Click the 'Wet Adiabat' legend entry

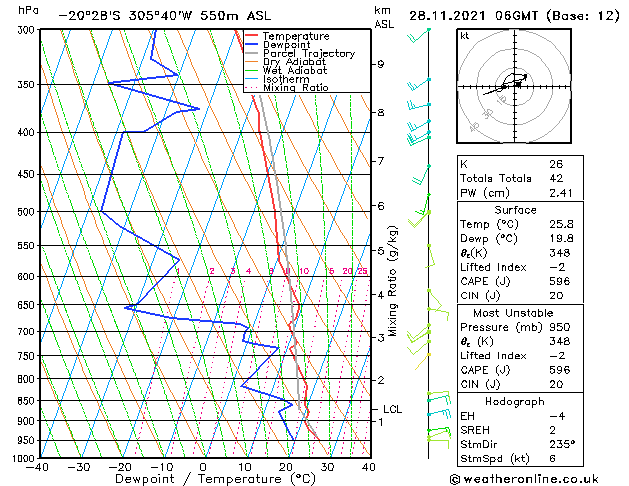(x=286, y=70)
